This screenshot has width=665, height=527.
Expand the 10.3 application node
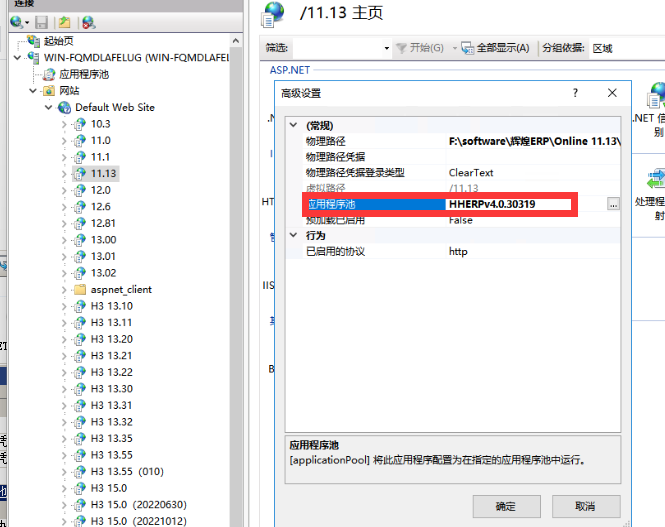coord(64,124)
